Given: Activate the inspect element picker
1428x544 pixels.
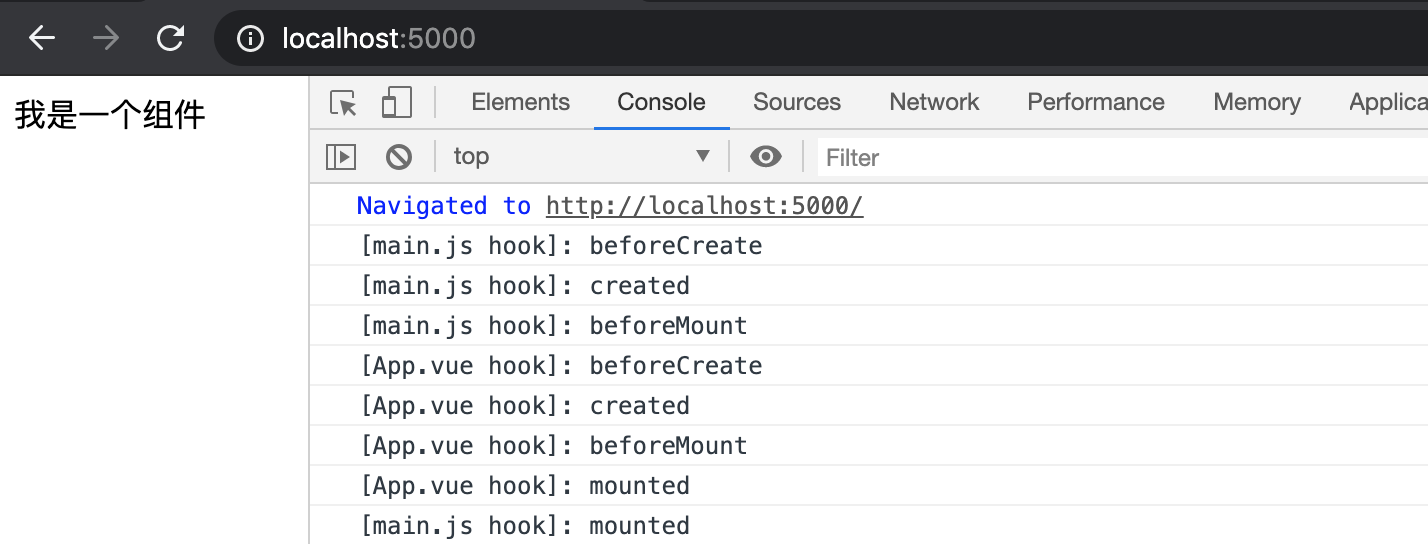Looking at the screenshot, I should [343, 103].
